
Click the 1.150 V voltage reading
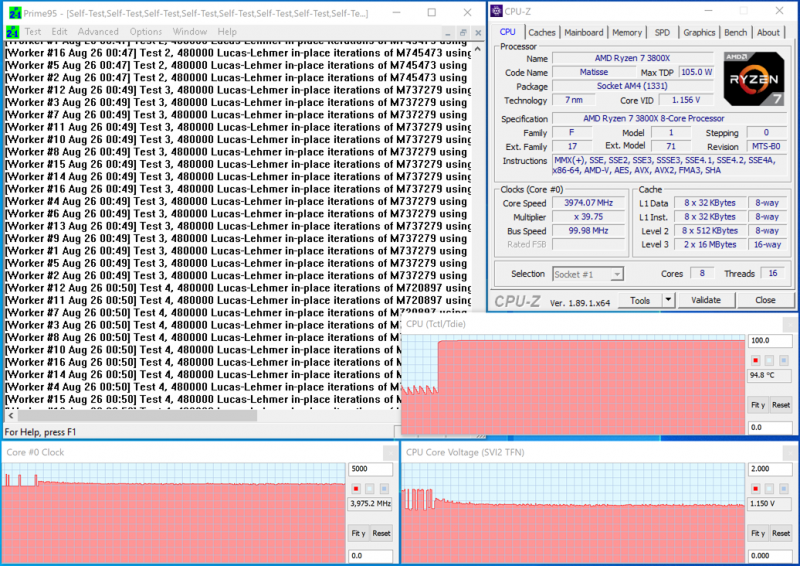[x=769, y=503]
